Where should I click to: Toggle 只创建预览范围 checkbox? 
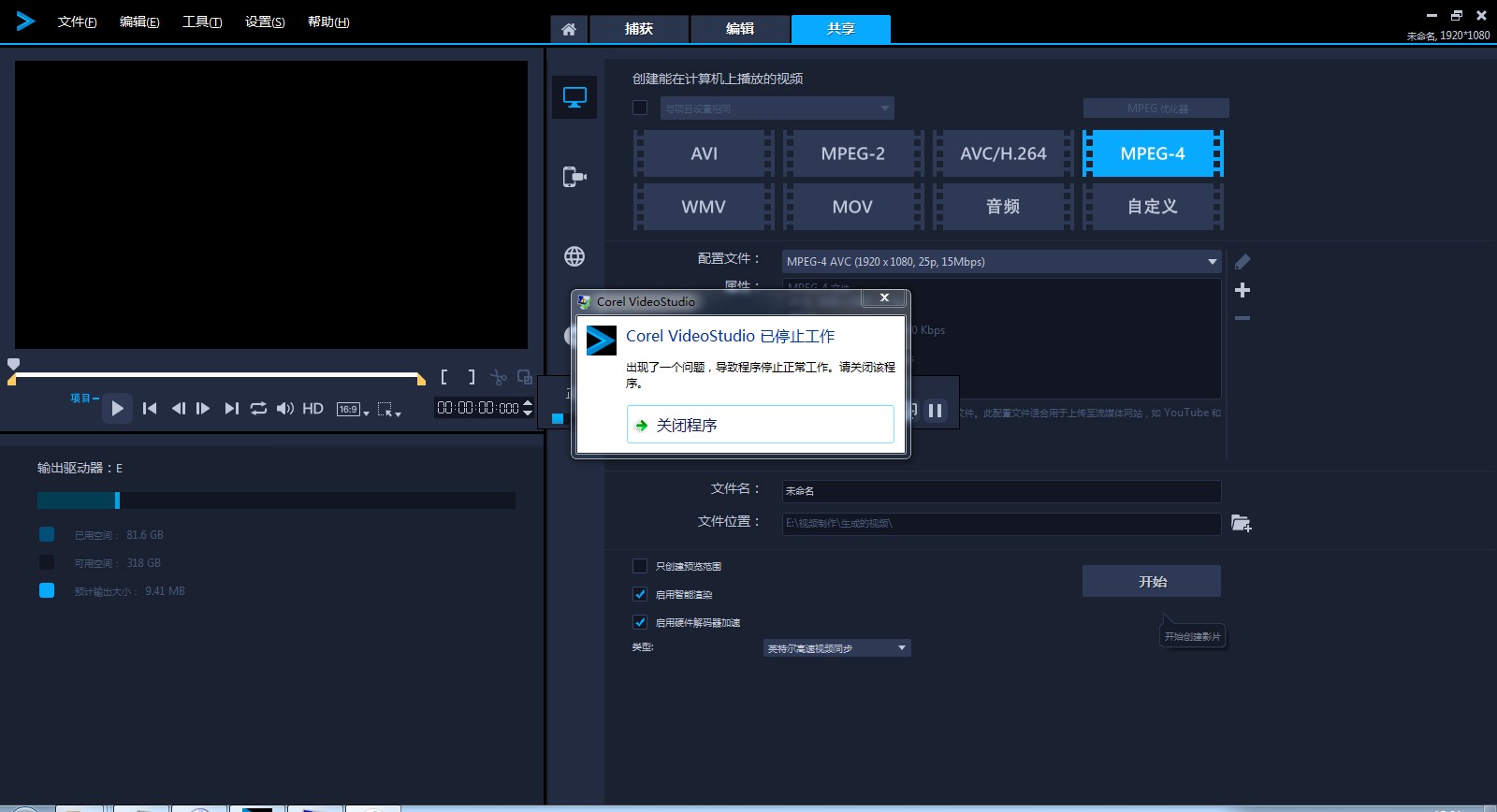[x=640, y=566]
